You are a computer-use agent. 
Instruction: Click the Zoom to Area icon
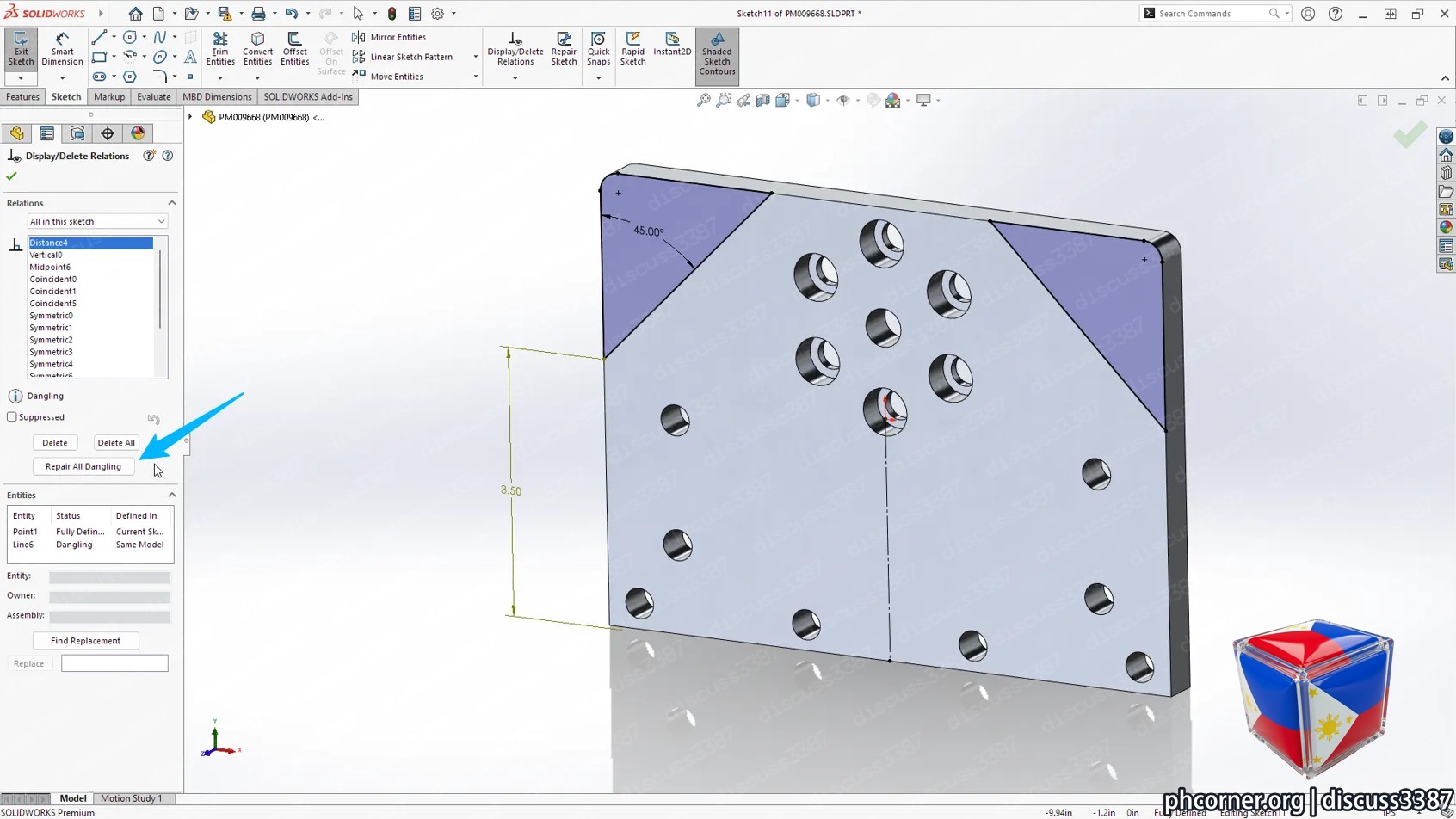pyautogui.click(x=723, y=101)
